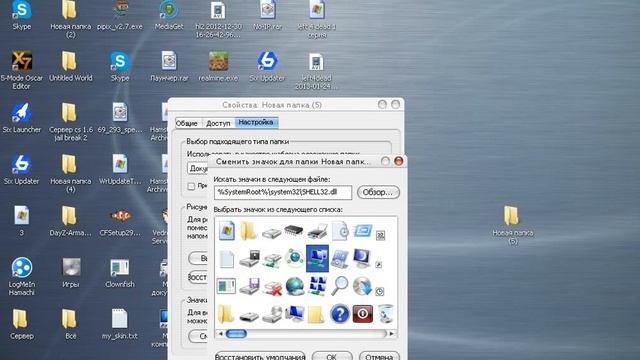This screenshot has width=640, height=360.
Task: Select the monitor with moon icon
Action: coord(362,258)
